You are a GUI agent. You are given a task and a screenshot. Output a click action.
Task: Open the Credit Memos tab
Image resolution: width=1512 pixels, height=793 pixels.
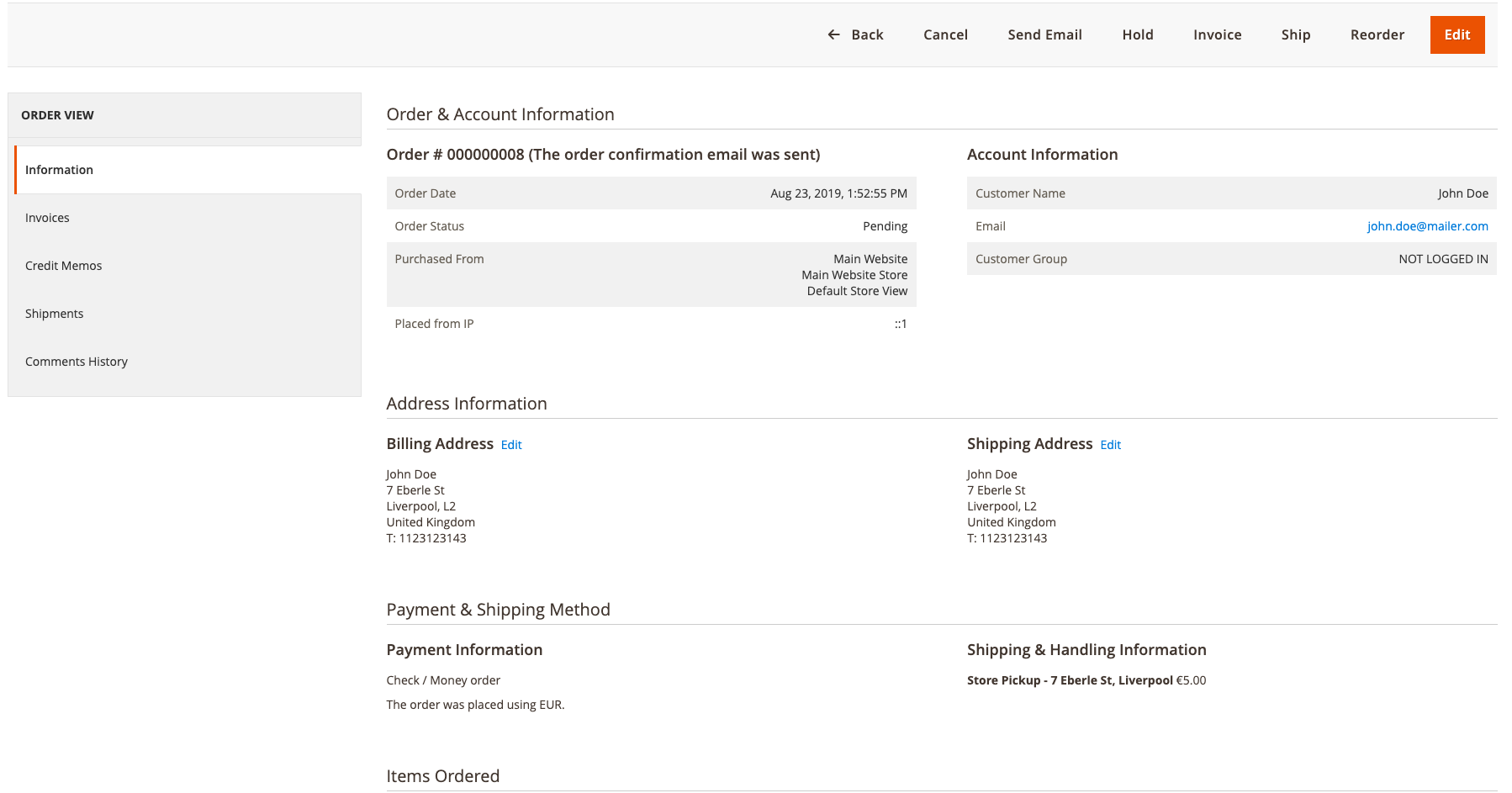63,266
